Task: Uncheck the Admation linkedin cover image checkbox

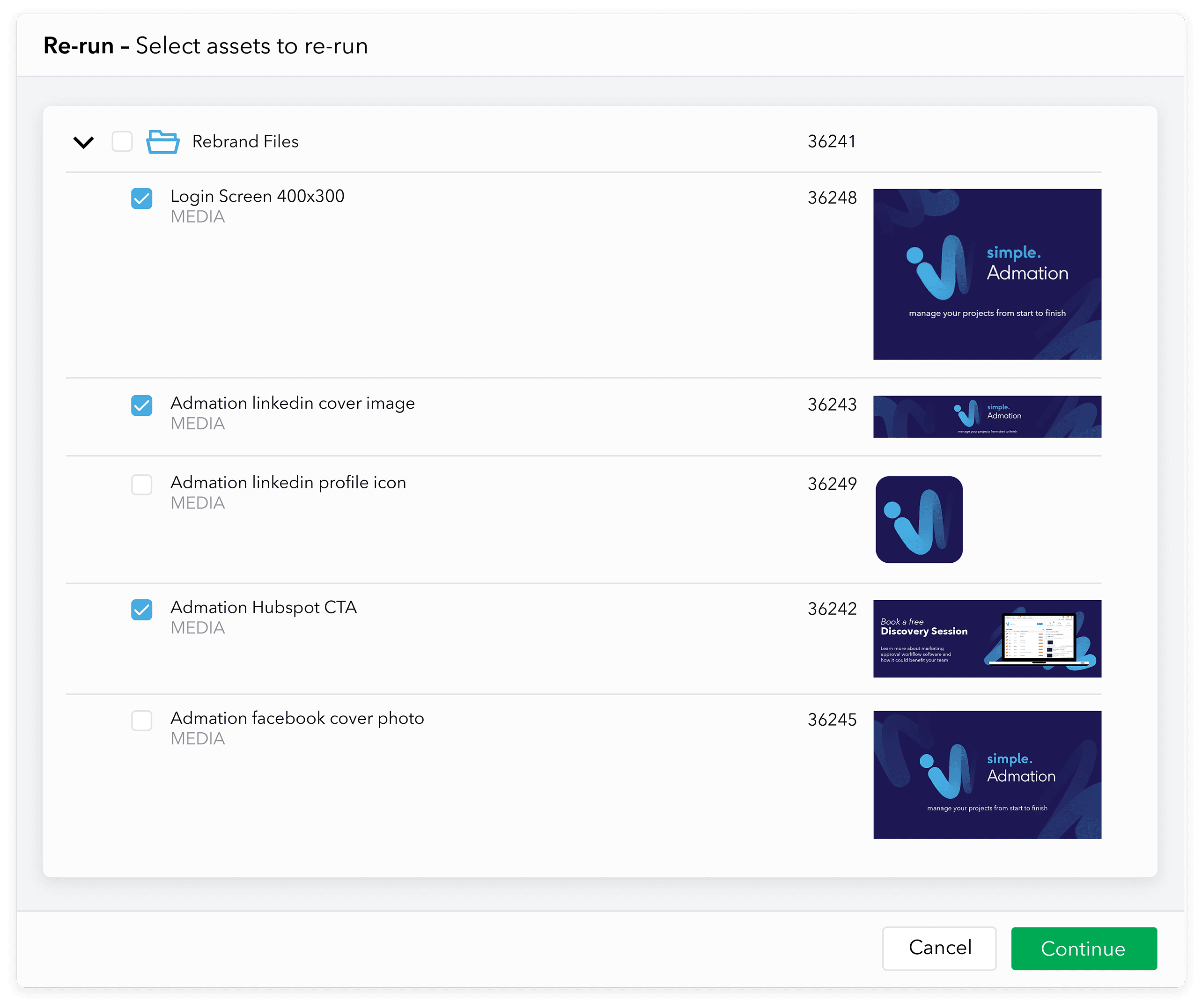Action: point(141,405)
